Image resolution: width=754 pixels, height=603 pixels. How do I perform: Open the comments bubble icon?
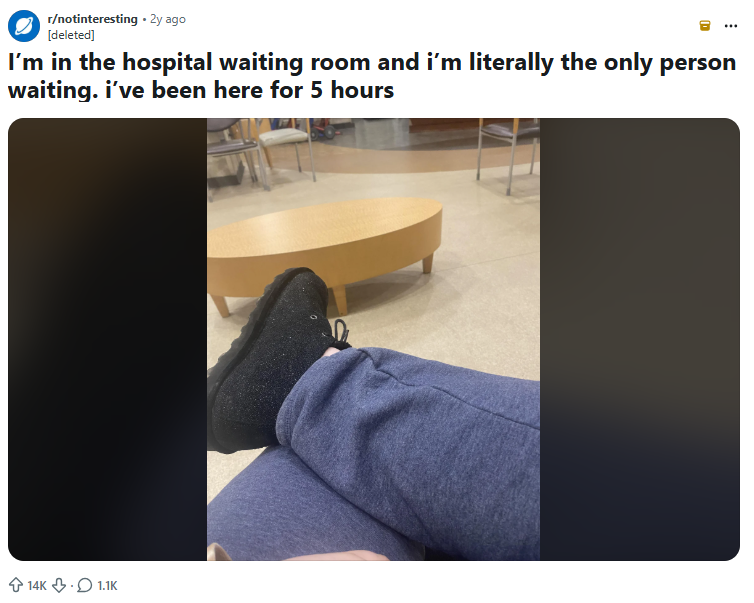point(85,585)
